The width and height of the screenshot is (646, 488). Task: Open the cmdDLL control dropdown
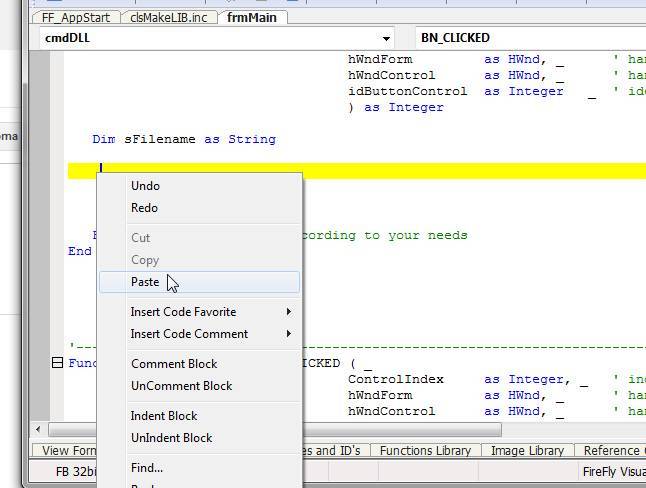point(220,38)
